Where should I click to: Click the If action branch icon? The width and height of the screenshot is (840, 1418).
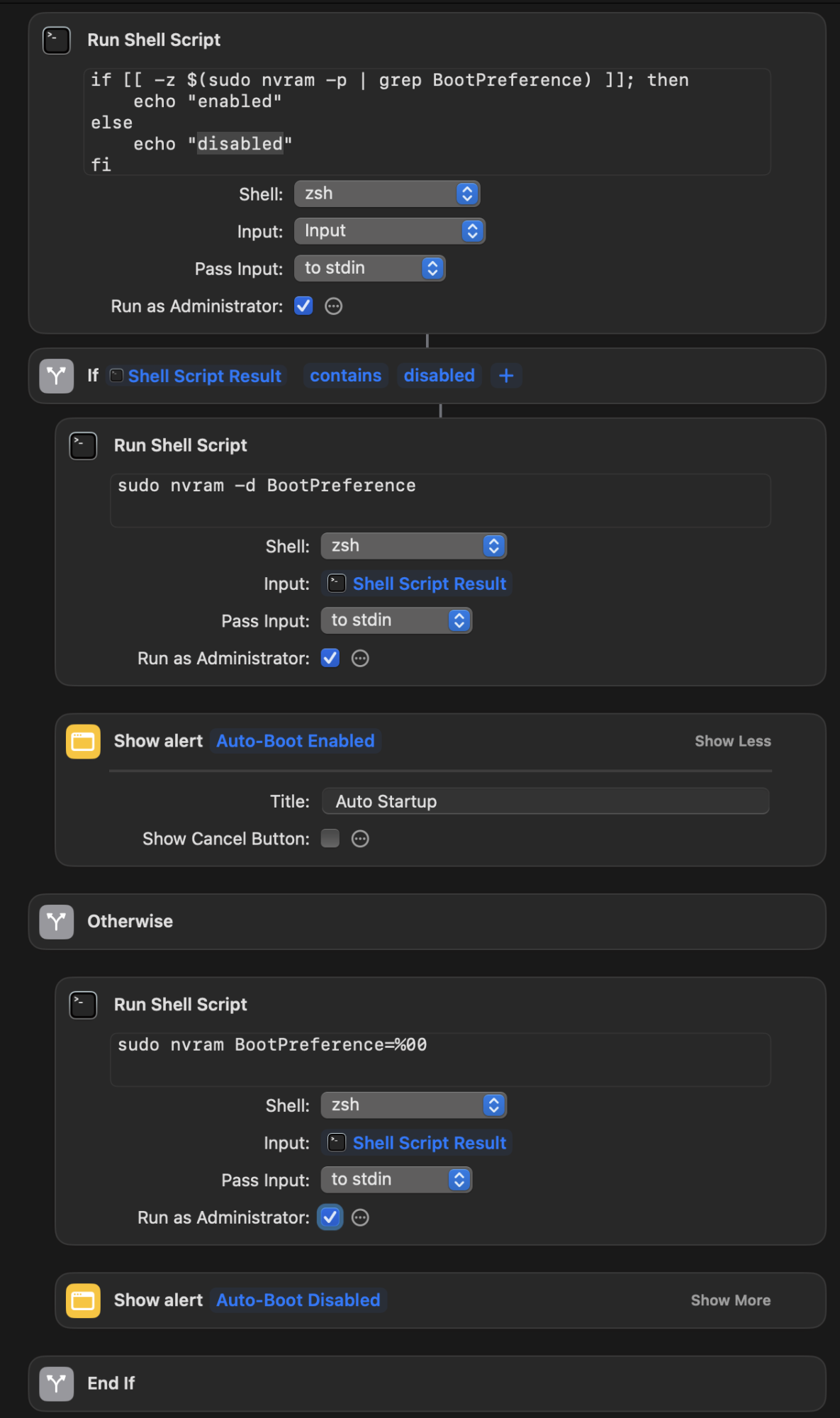[57, 376]
